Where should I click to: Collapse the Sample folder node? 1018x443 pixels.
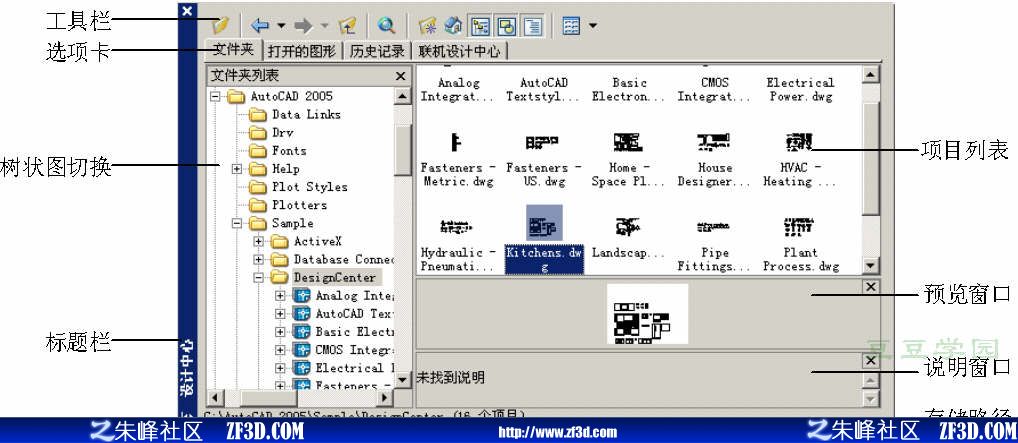[x=237, y=223]
